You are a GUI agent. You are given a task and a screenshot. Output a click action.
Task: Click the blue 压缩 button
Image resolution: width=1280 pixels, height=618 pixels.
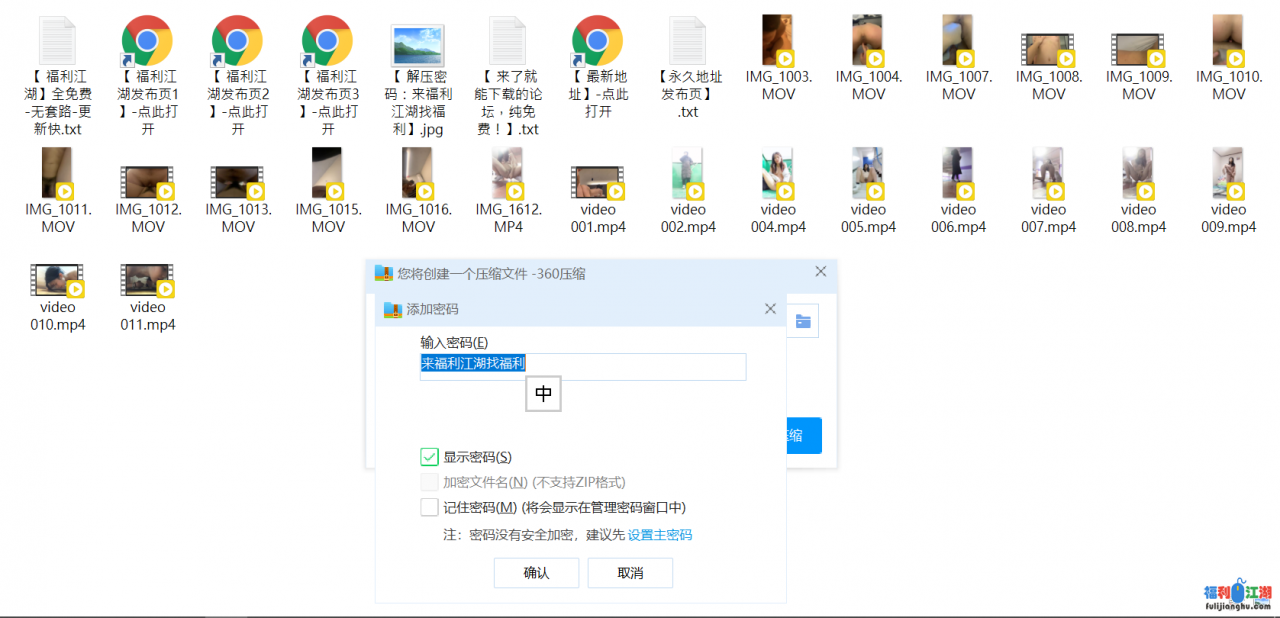801,435
